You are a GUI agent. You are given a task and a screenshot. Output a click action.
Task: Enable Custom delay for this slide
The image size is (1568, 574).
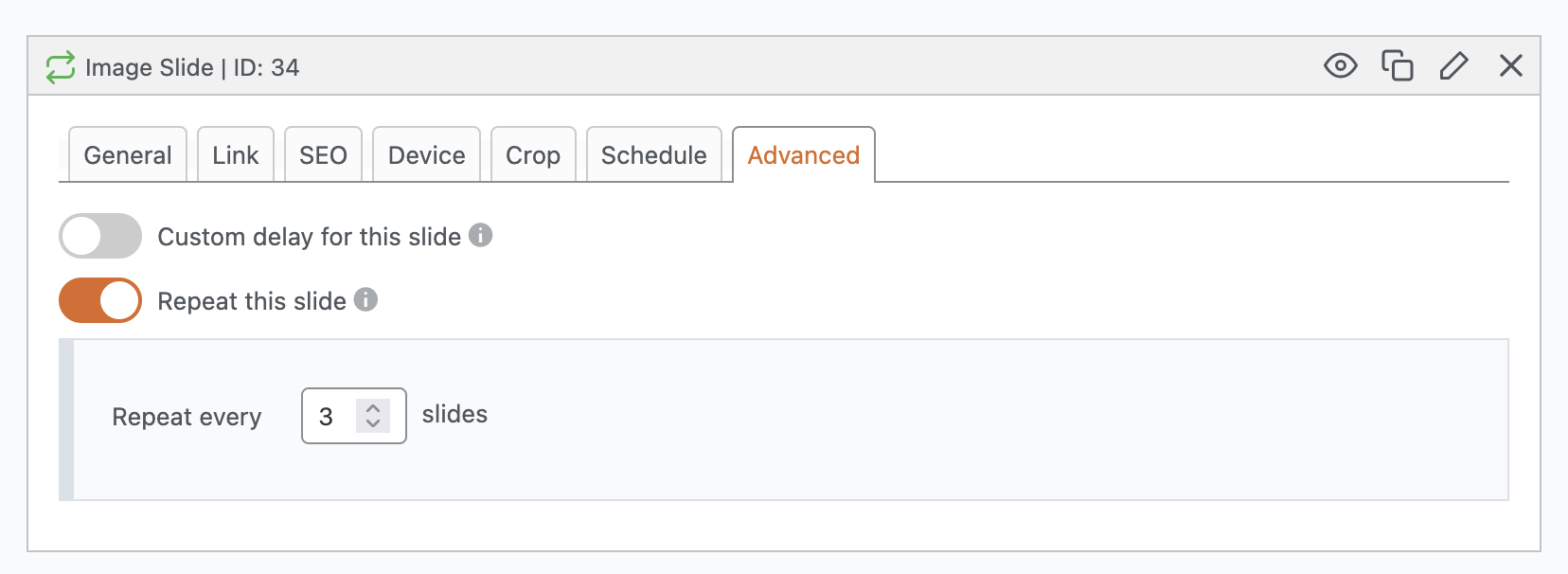click(x=100, y=236)
